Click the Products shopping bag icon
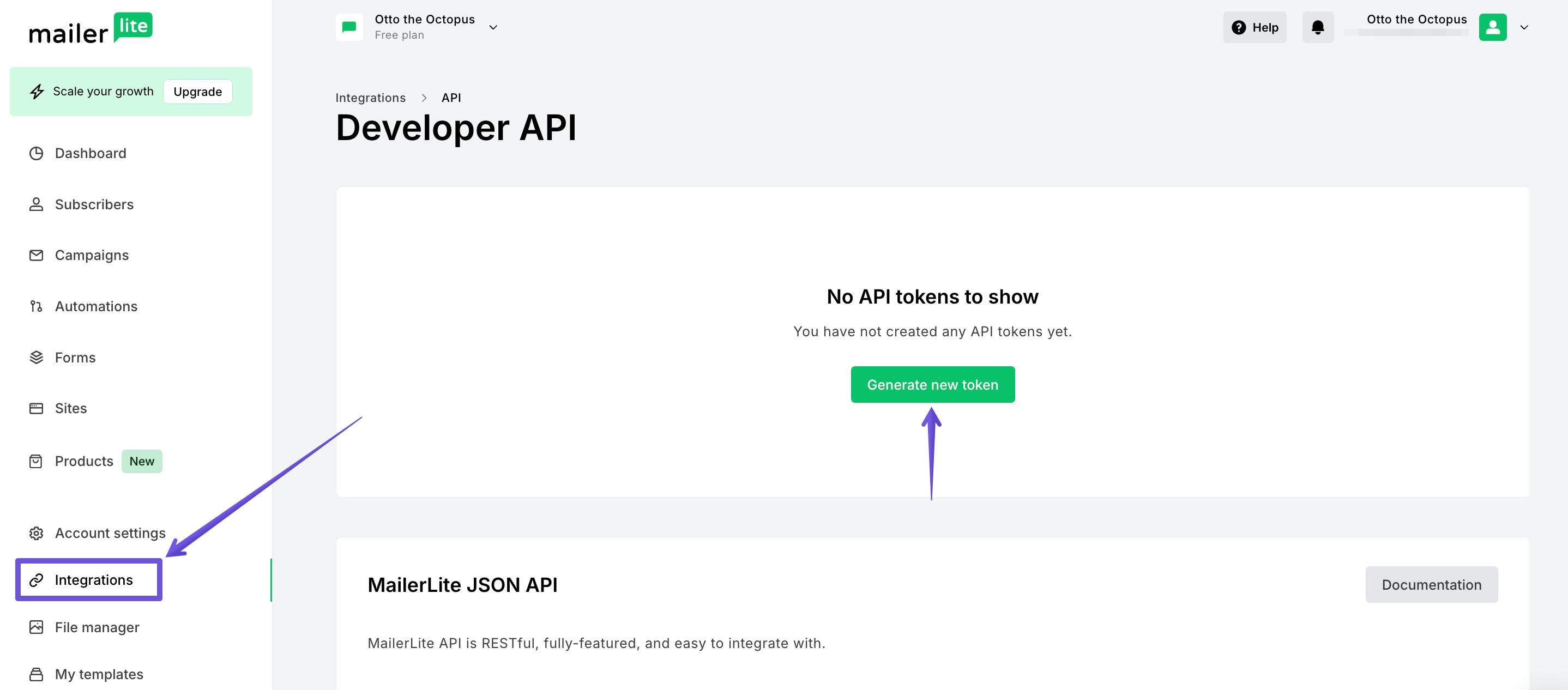This screenshot has width=1568, height=690. 37,461
